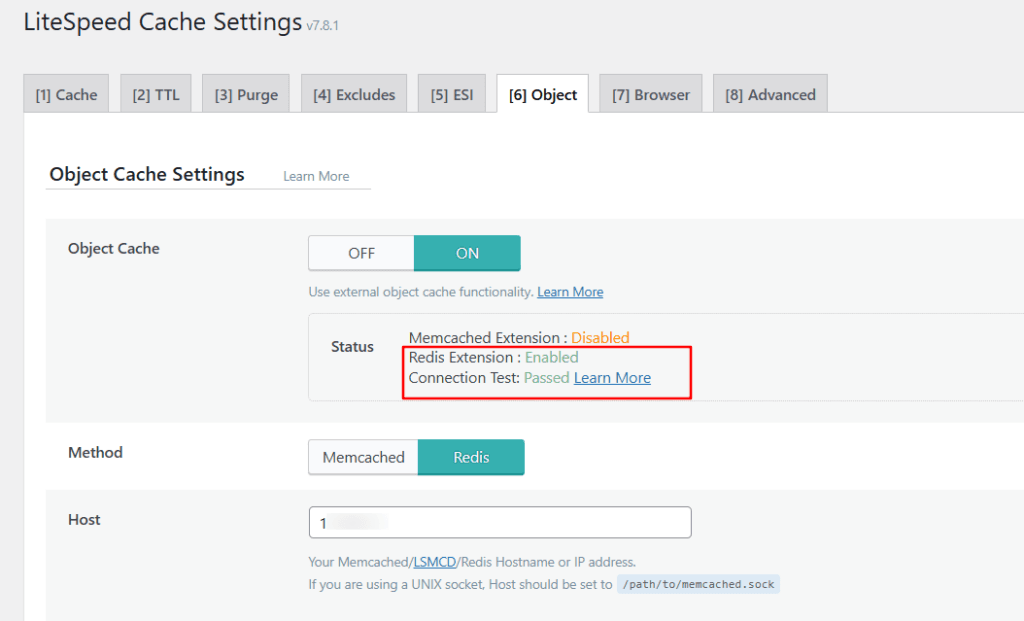1024x621 pixels.
Task: Click Learn More in the object cache description
Action: coord(570,292)
